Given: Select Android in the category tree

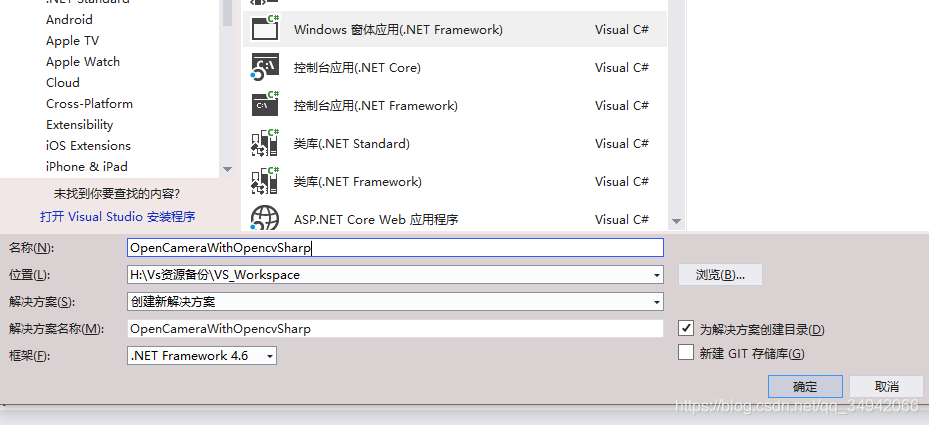Looking at the screenshot, I should pos(69,20).
